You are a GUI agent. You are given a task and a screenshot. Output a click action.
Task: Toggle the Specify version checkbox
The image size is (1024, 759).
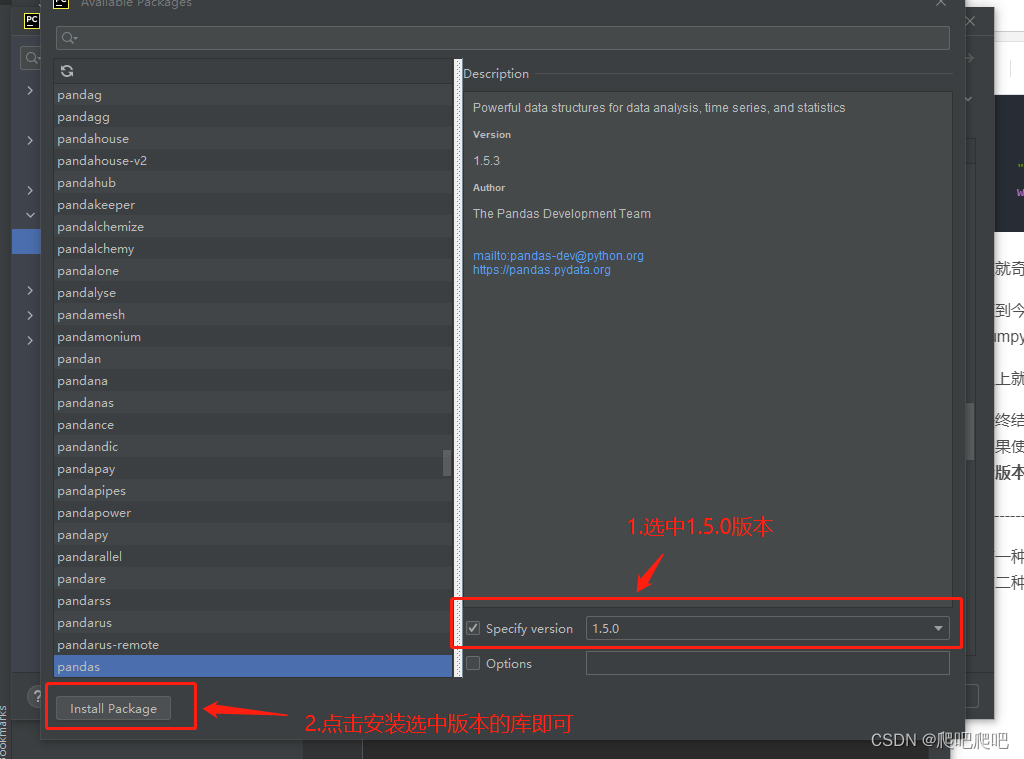(473, 628)
